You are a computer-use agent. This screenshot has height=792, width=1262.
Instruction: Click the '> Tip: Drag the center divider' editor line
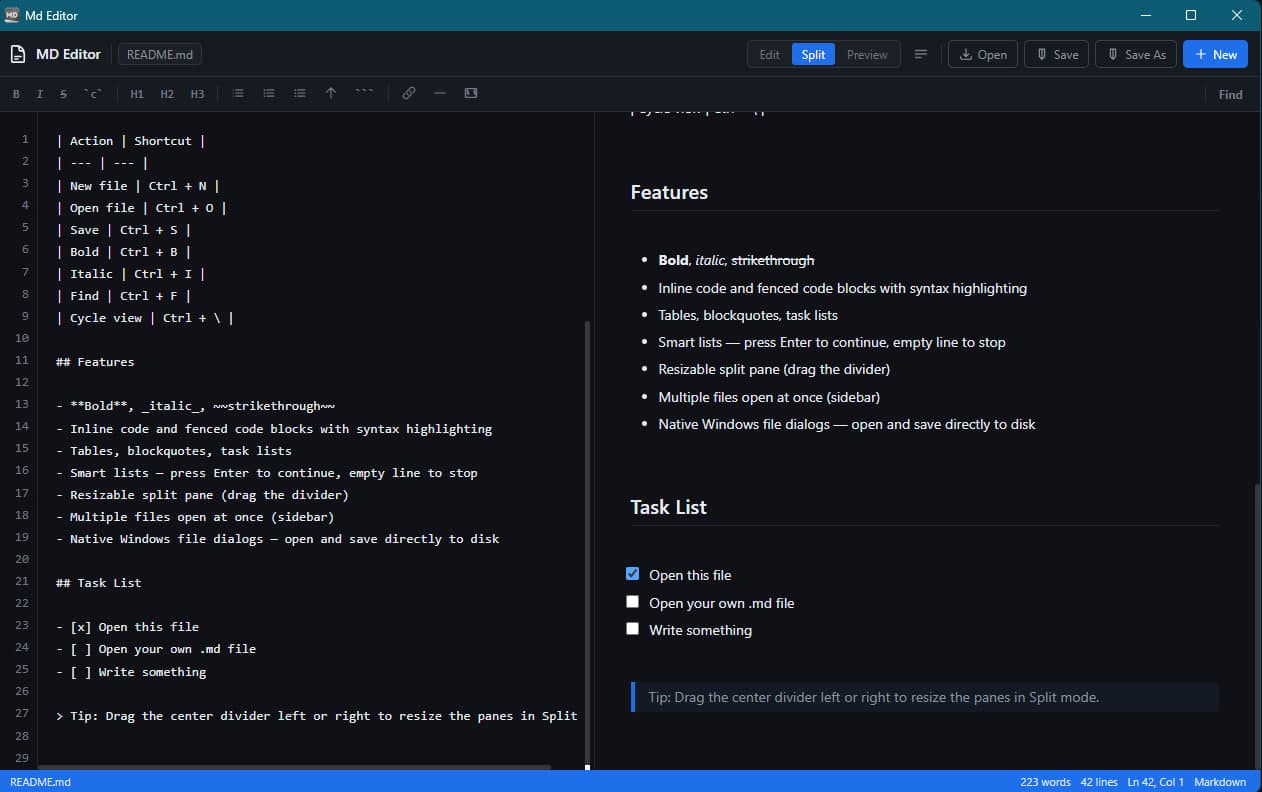[x=317, y=716]
